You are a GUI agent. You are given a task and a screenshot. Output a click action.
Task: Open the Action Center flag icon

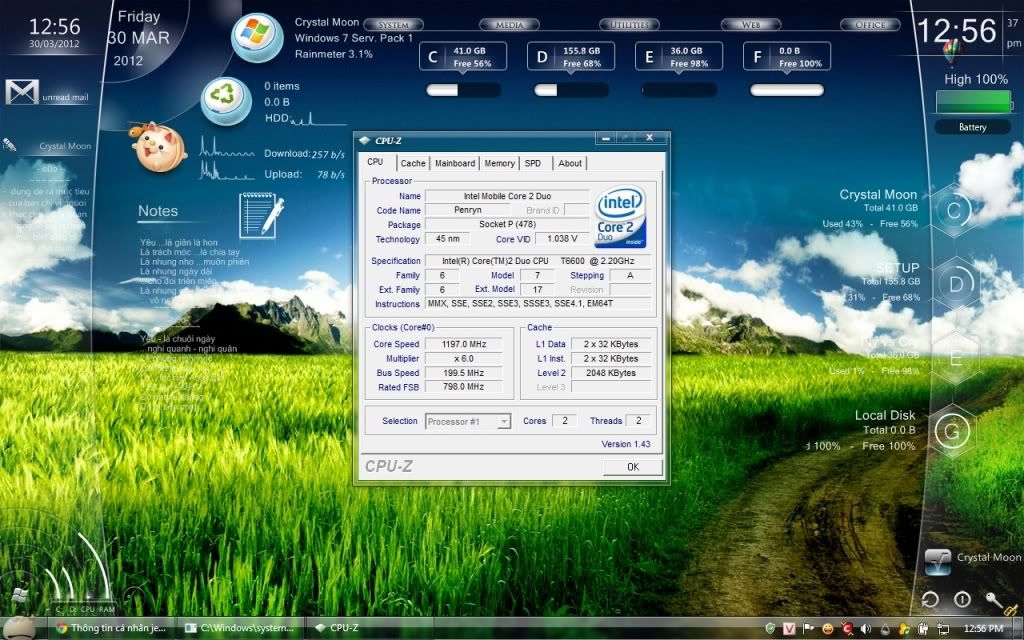tap(808, 628)
